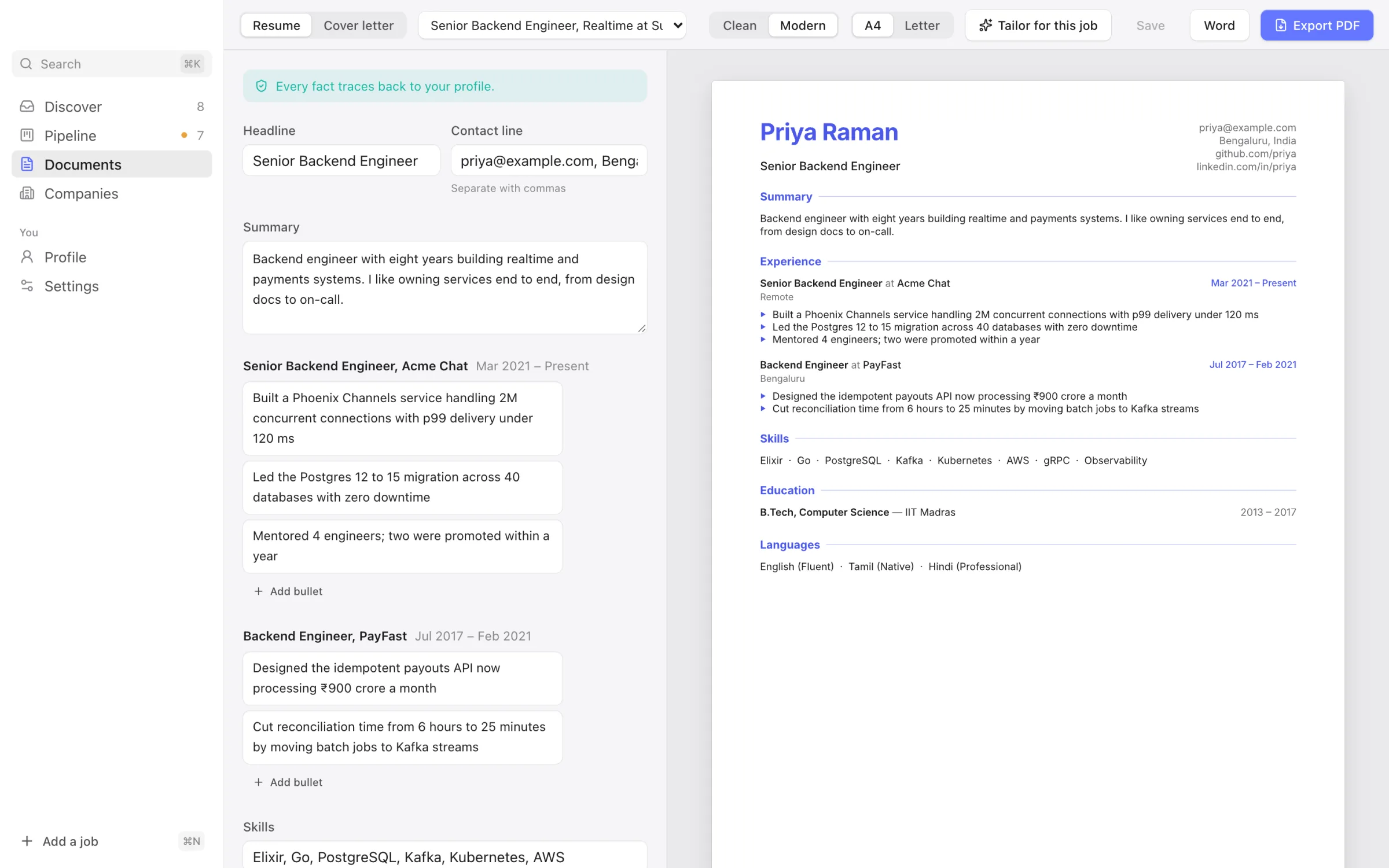This screenshot has width=1389, height=868.
Task: Click plus icon under Acme Chat bullets
Action: point(258,591)
